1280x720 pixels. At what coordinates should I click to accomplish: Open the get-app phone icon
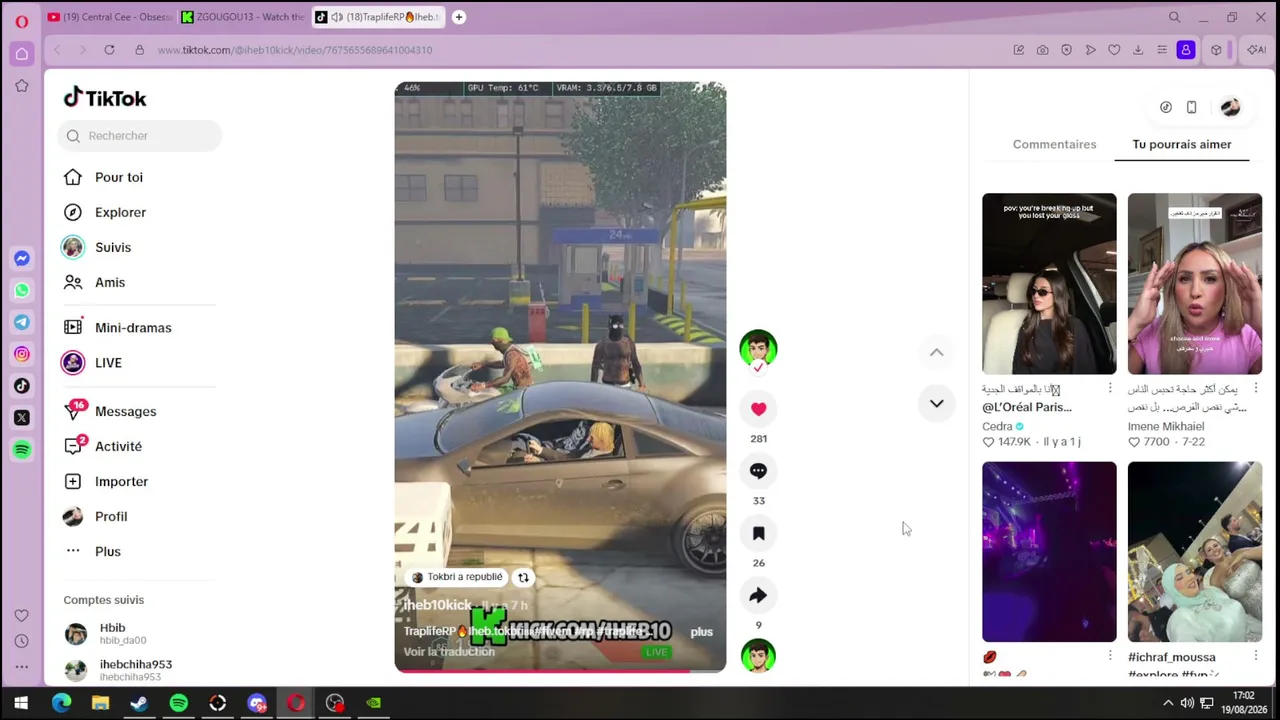pos(1191,107)
